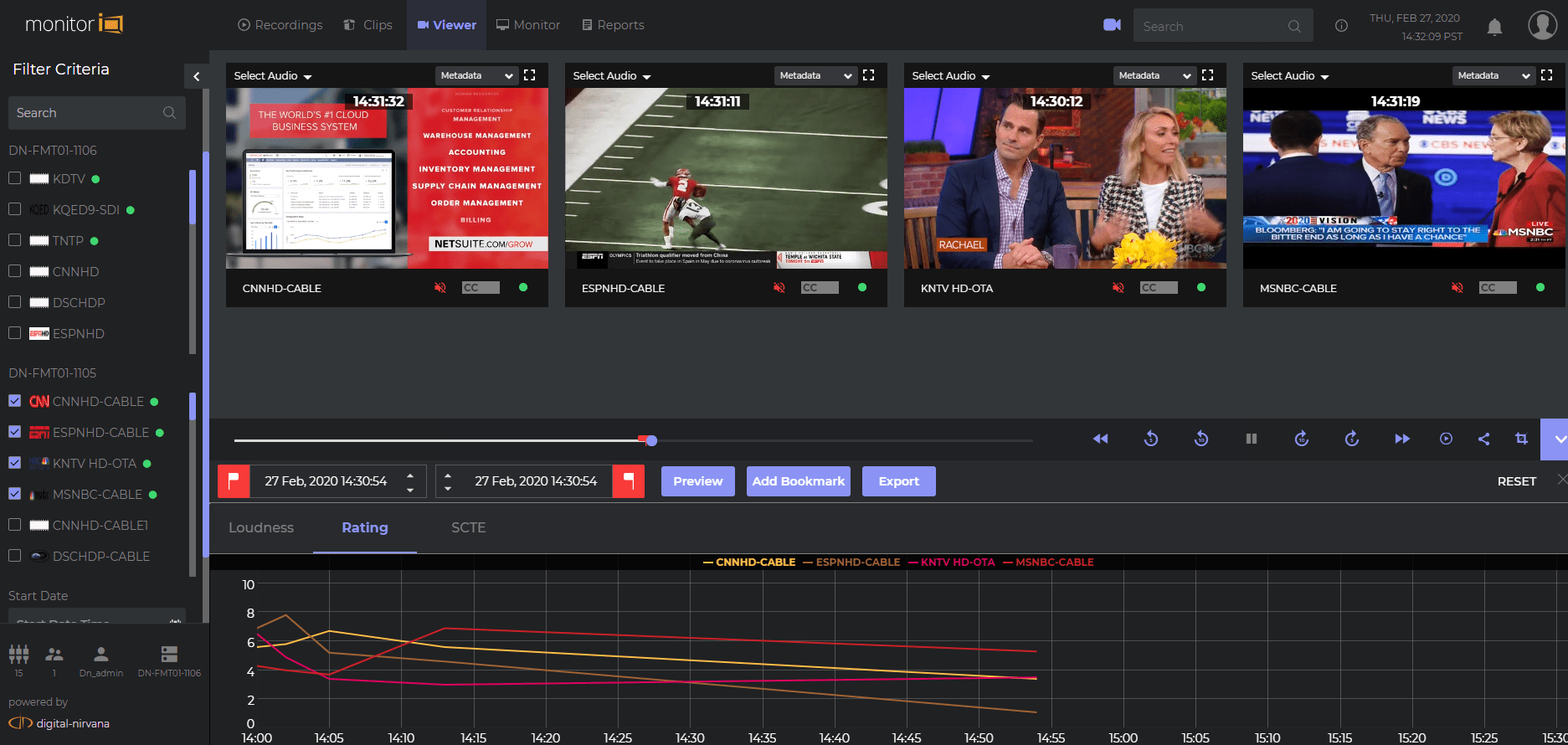Image resolution: width=1568 pixels, height=745 pixels.
Task: Pause playback
Action: tap(1252, 439)
